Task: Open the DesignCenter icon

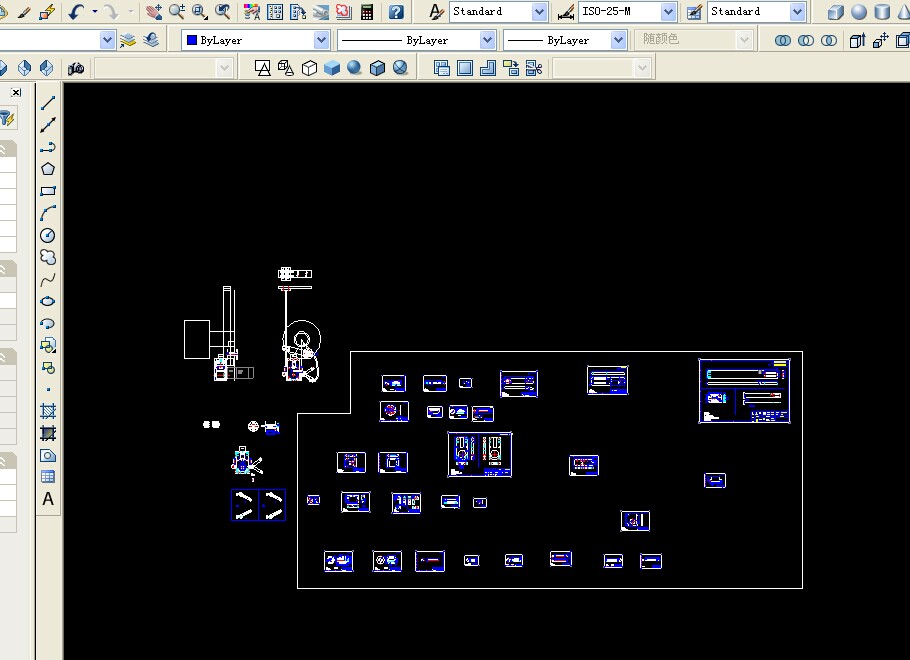Action: [275, 12]
